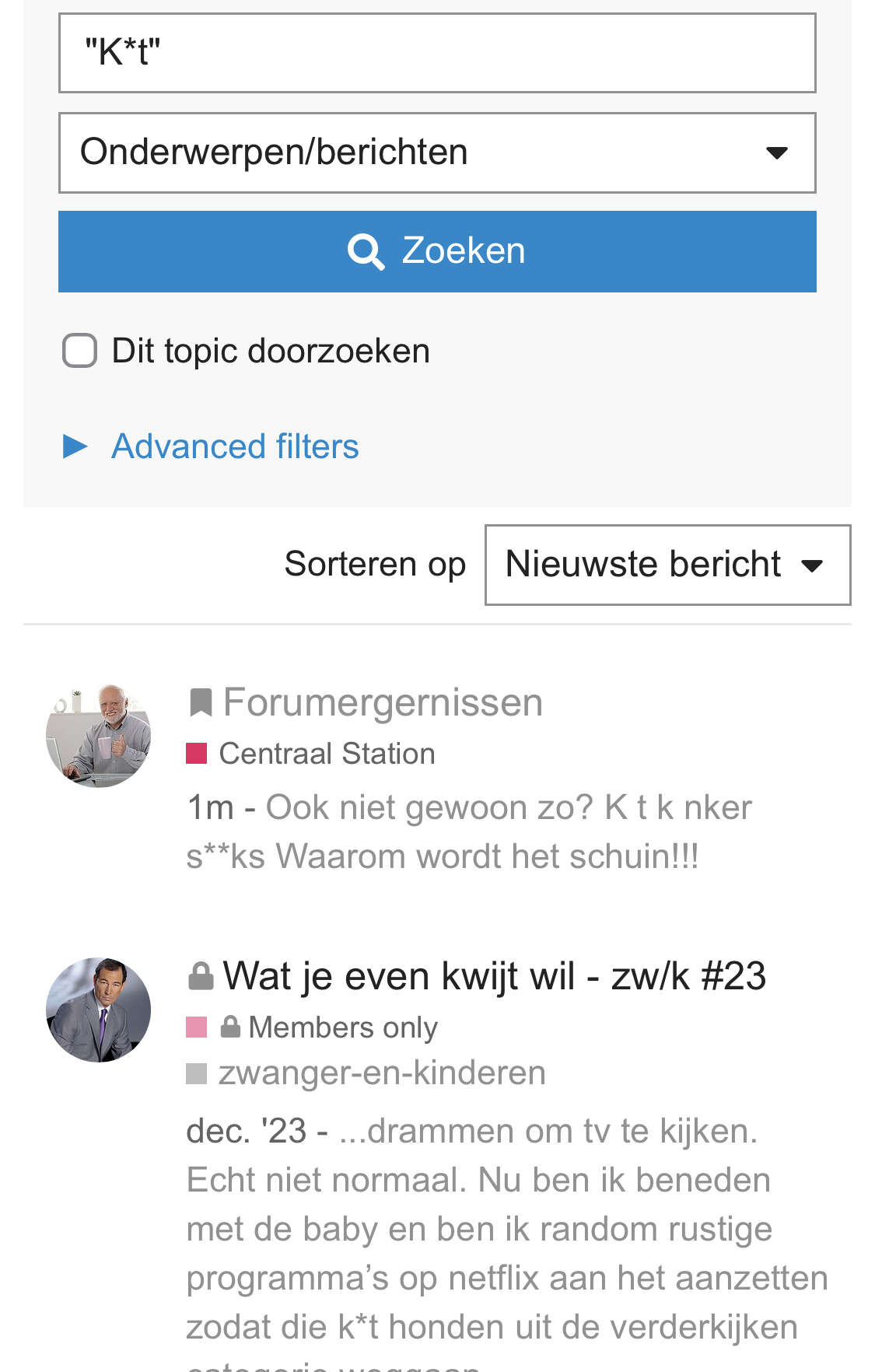Open the avatar of the zw/k #23 poster
Viewport: 875px width, 1372px height.
[98, 1010]
